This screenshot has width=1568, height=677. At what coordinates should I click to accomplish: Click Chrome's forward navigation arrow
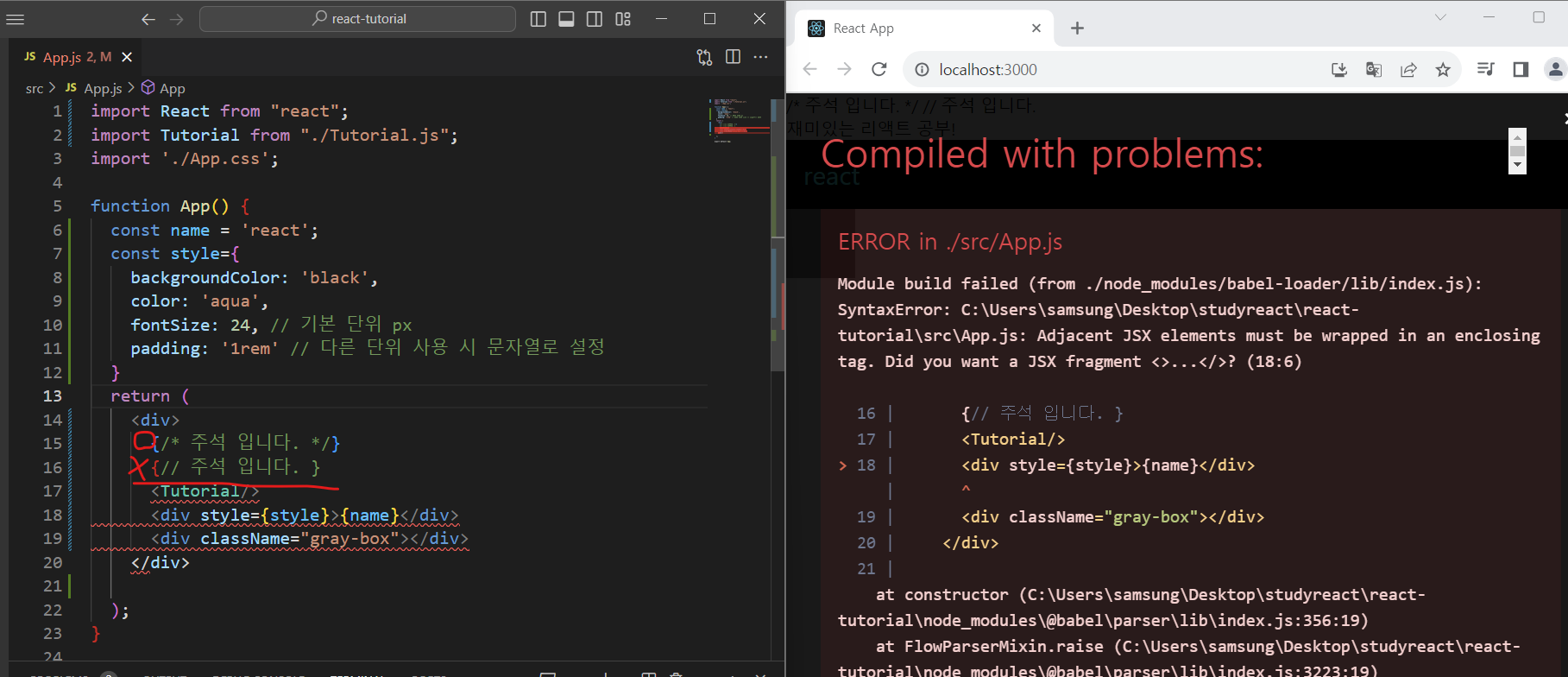[844, 69]
